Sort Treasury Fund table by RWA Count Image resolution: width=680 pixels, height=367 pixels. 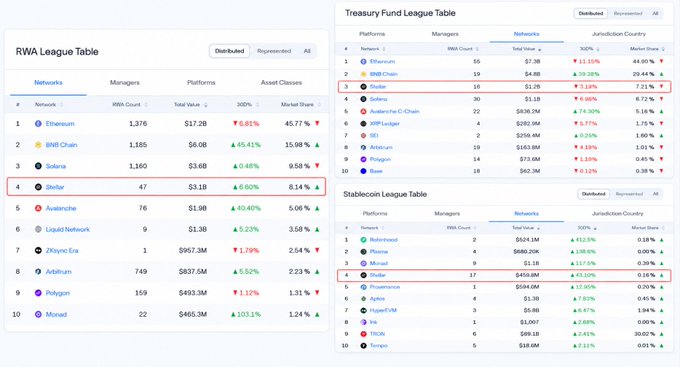click(x=463, y=49)
